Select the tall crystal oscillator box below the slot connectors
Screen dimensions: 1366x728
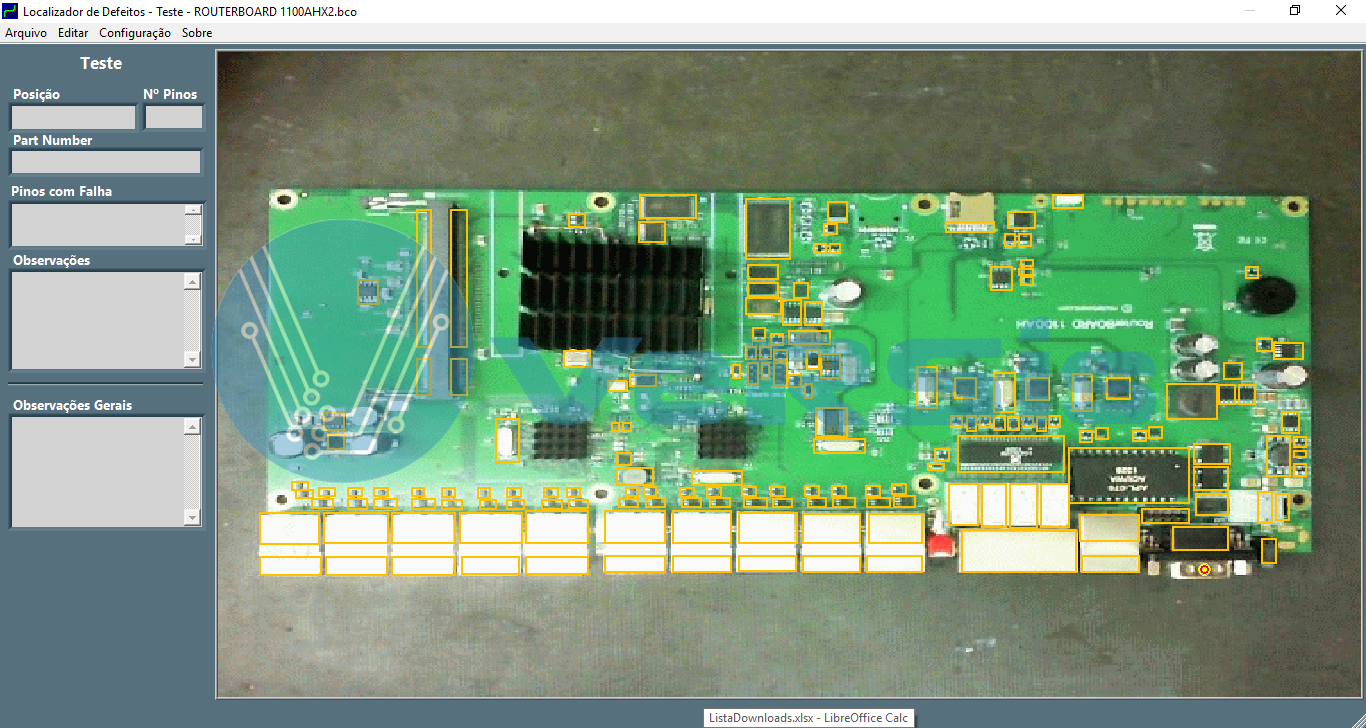[x=508, y=440]
